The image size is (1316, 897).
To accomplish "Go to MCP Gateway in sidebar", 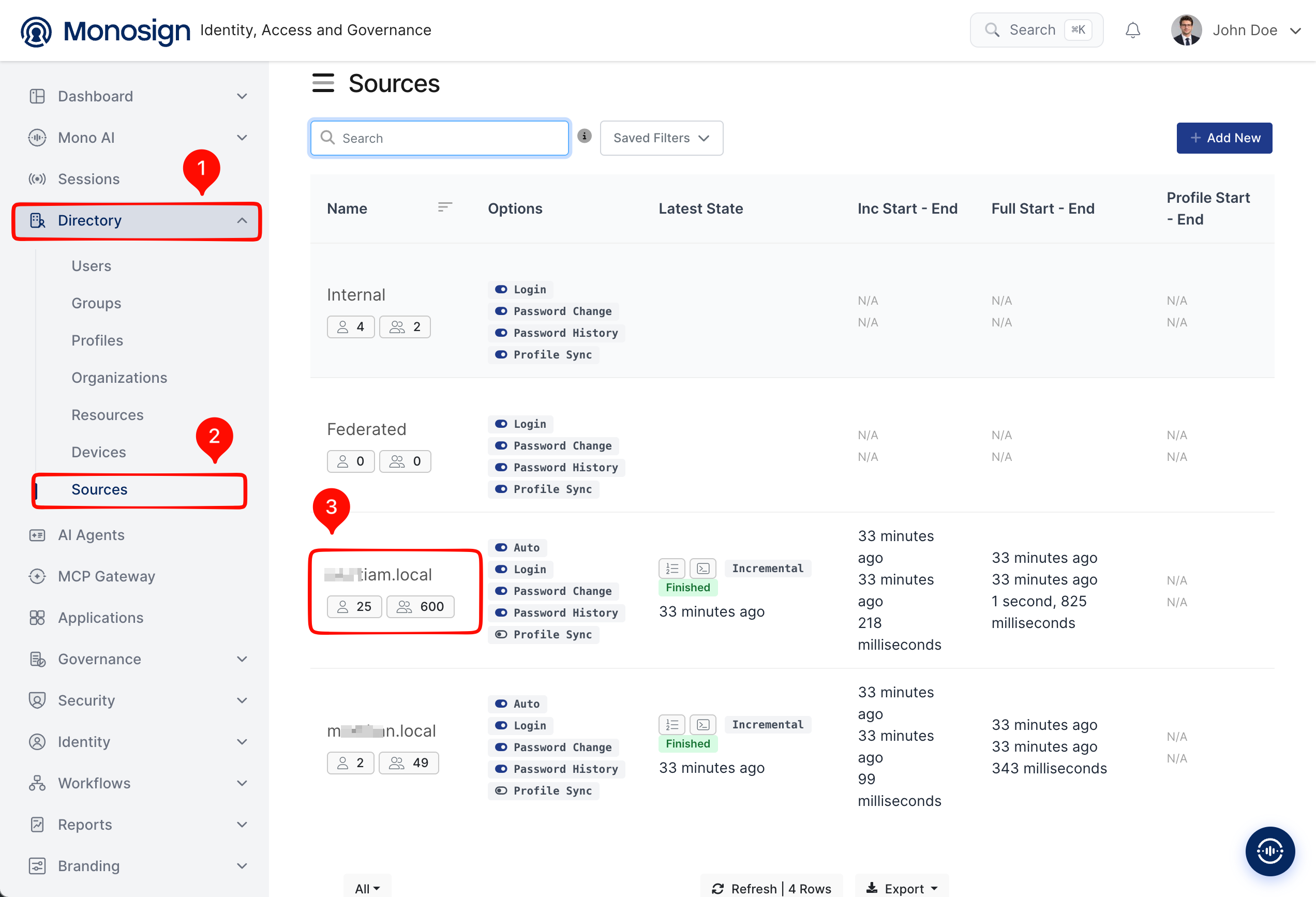I will [107, 576].
